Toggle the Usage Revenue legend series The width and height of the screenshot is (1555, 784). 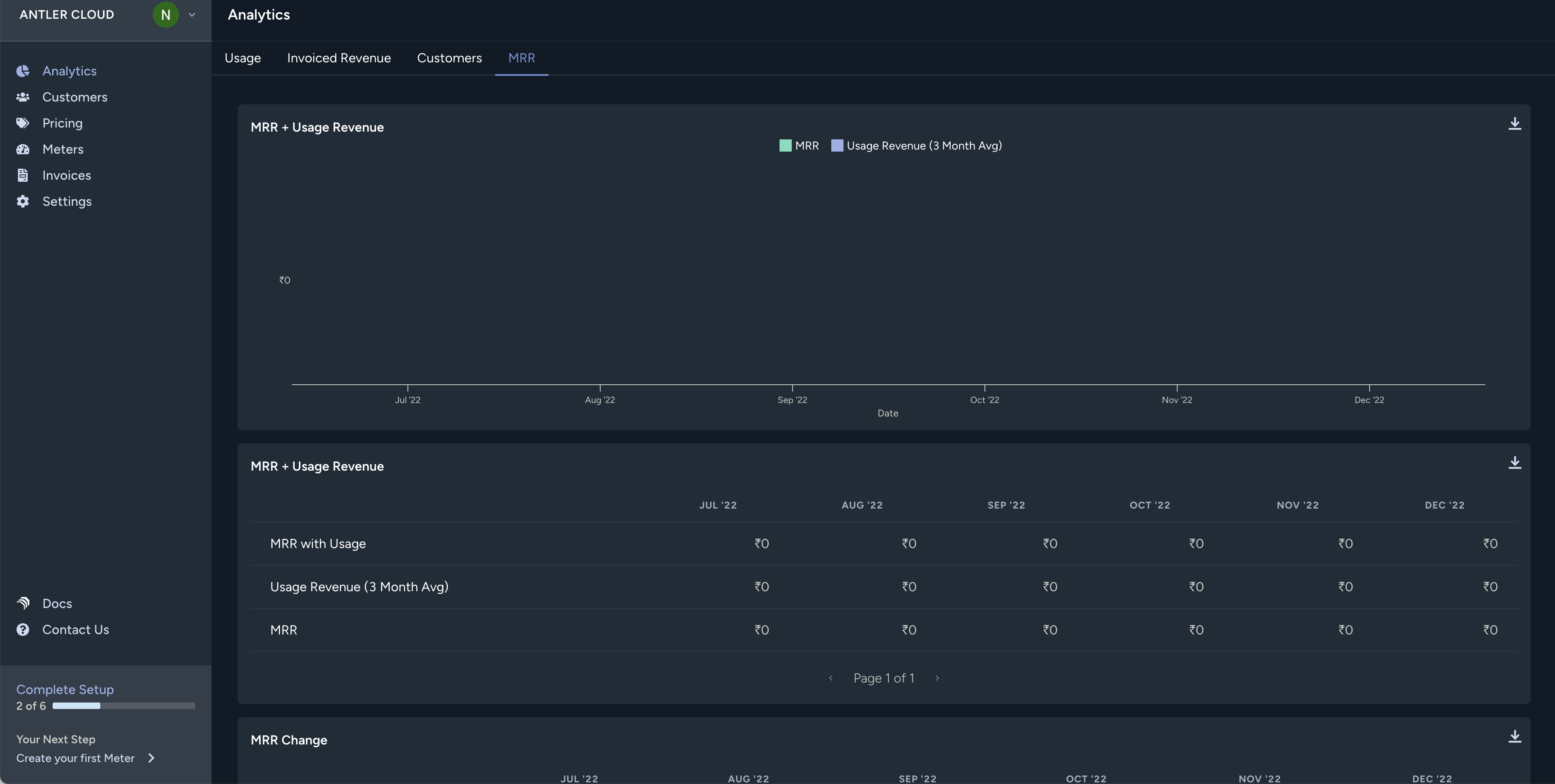[916, 145]
